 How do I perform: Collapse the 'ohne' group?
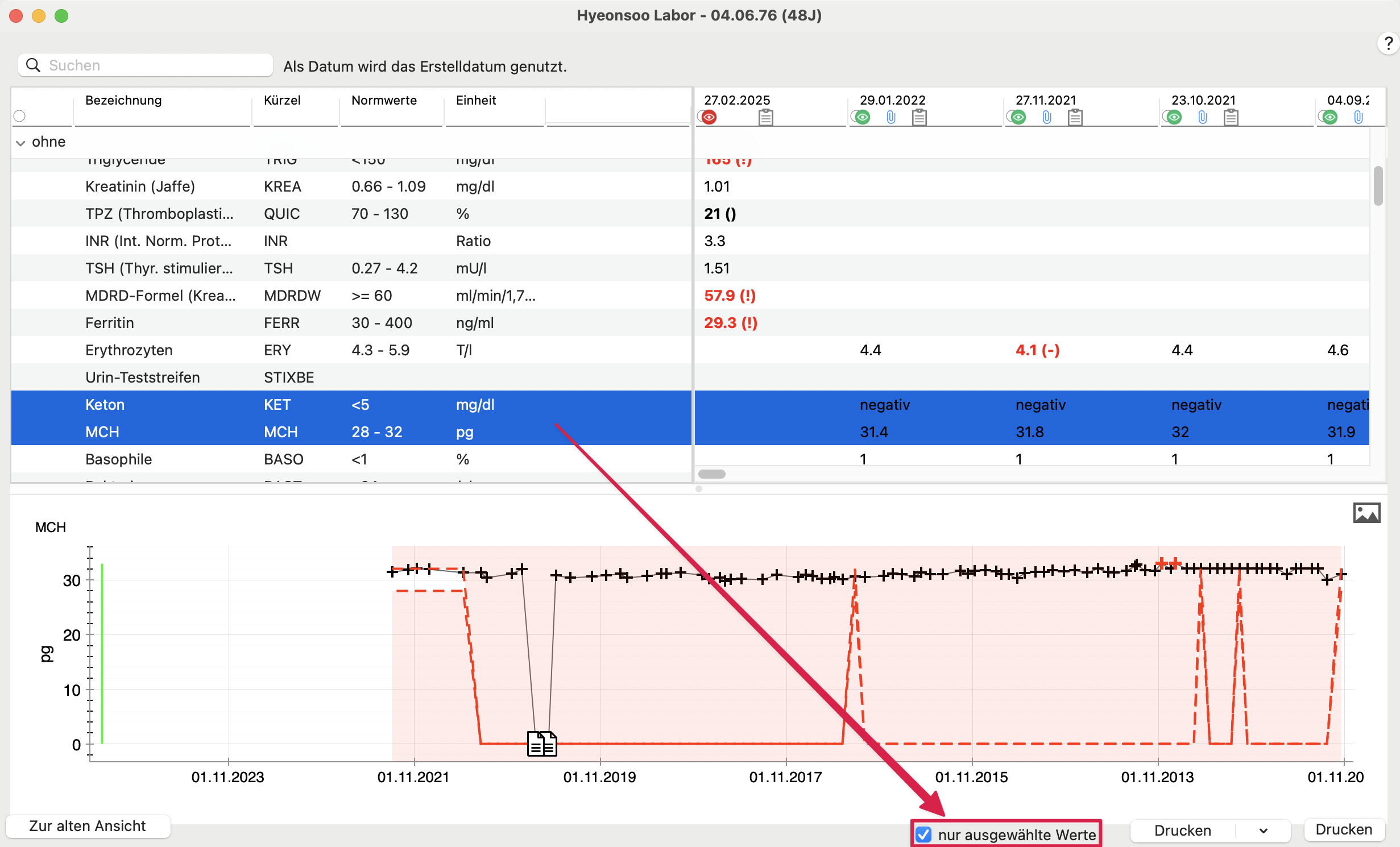pos(20,143)
